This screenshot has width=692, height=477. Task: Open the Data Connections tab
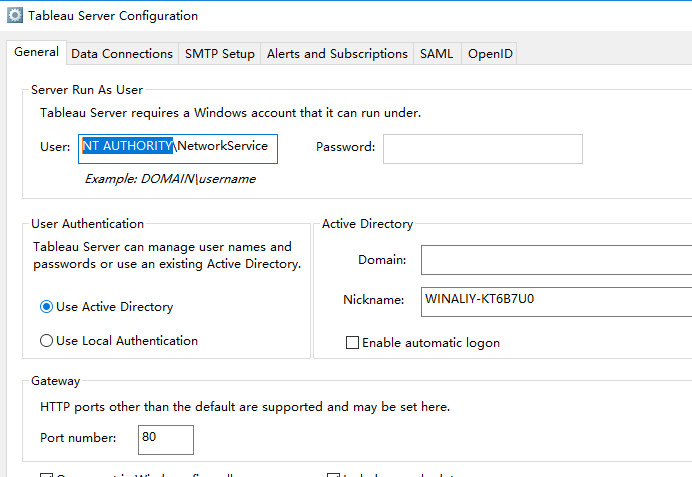click(x=122, y=54)
